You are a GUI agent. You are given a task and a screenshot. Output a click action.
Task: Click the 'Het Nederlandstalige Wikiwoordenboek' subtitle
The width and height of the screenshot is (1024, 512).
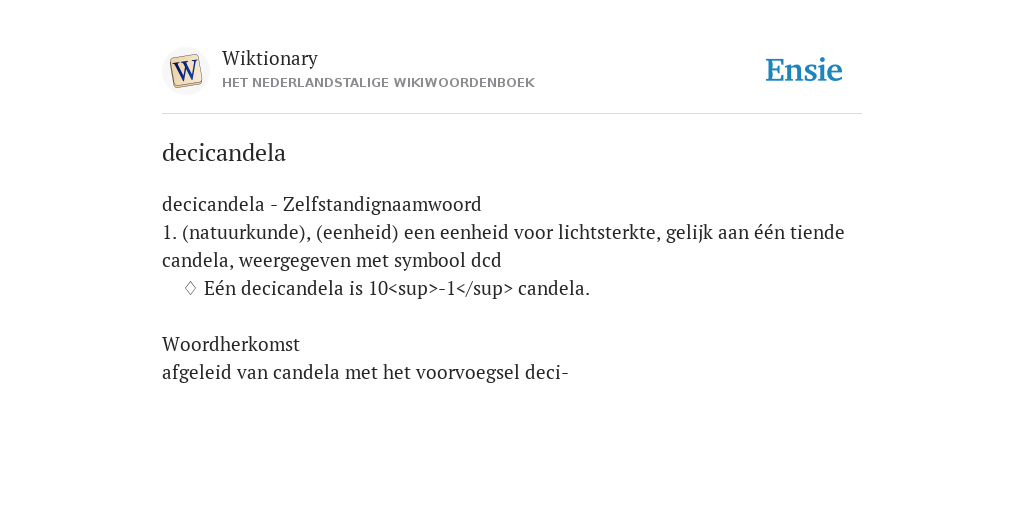tap(378, 83)
